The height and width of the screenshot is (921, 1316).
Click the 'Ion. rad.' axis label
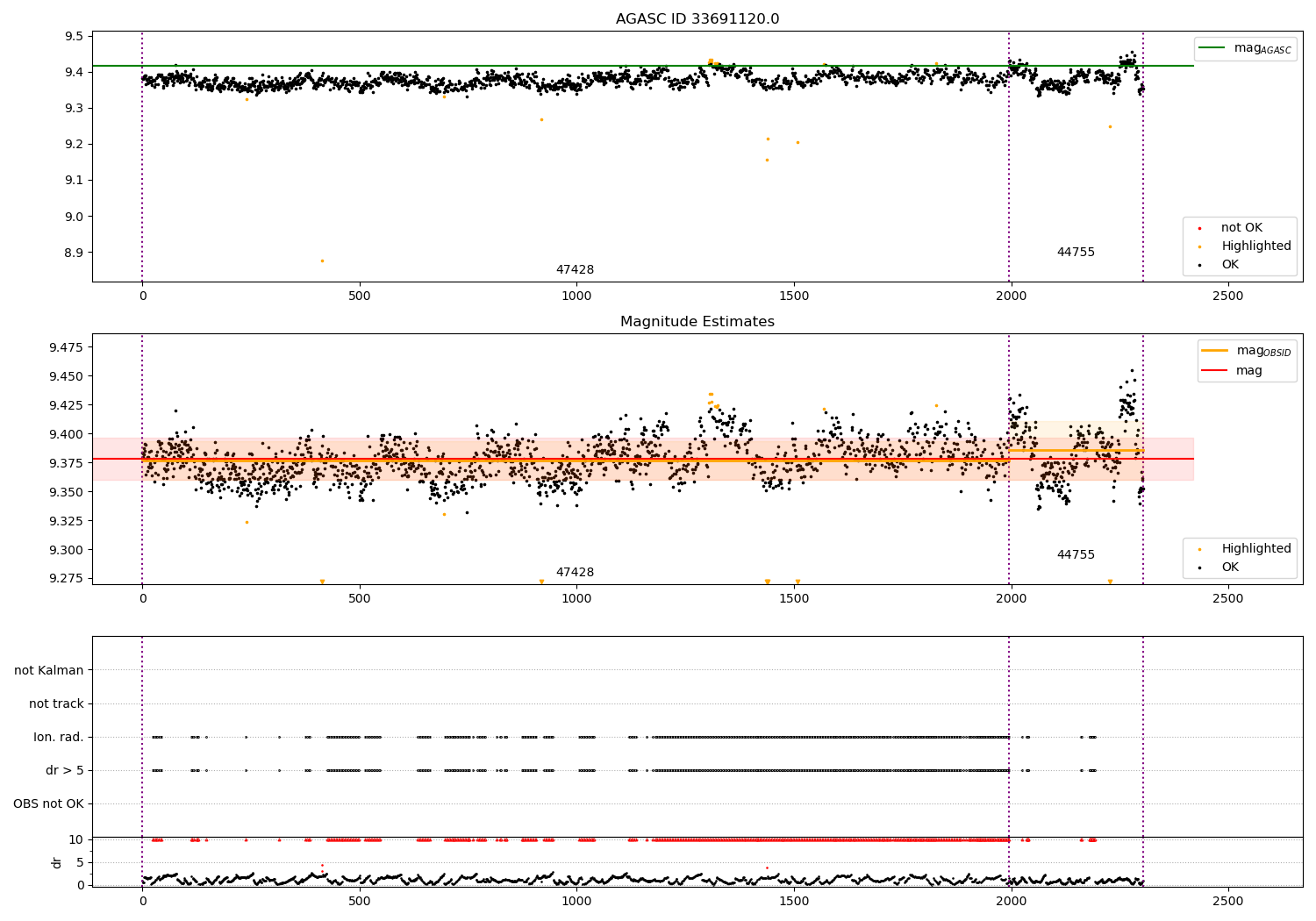pyautogui.click(x=59, y=738)
